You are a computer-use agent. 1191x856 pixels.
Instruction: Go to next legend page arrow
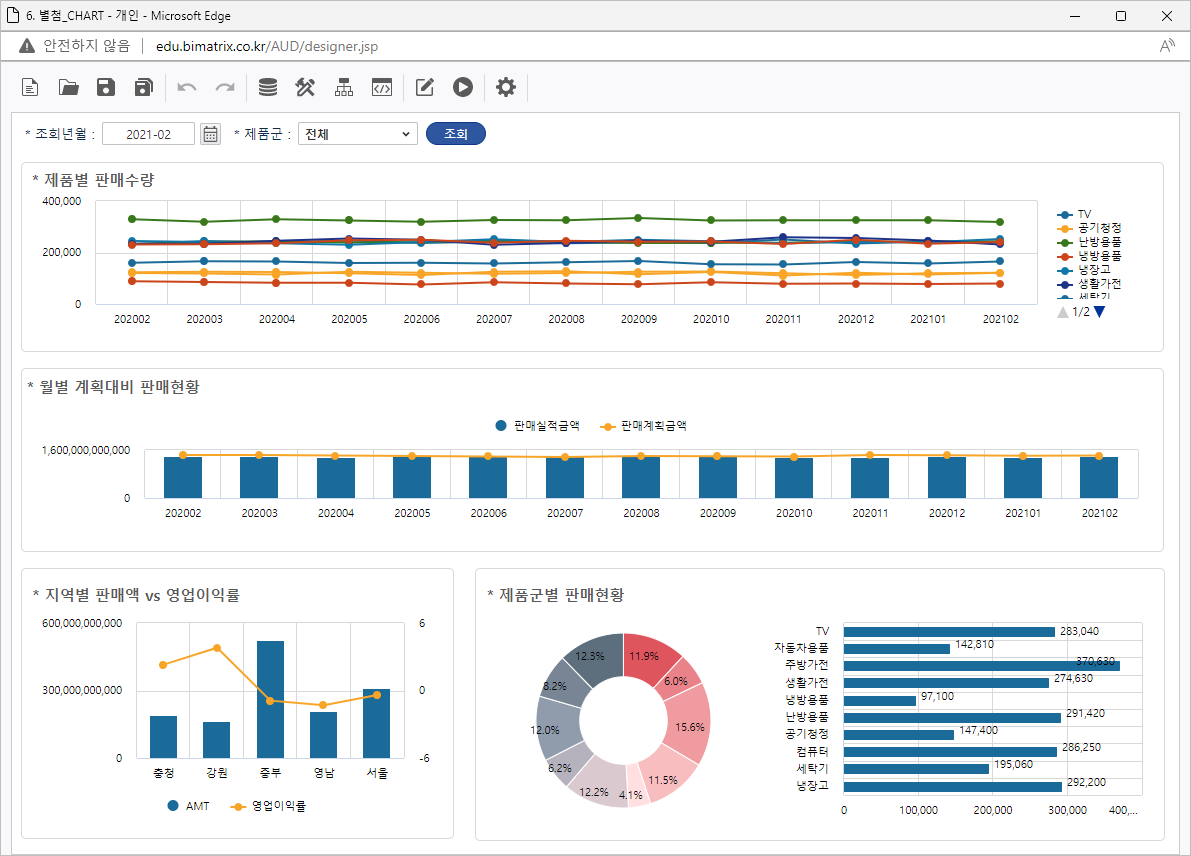coord(1100,312)
